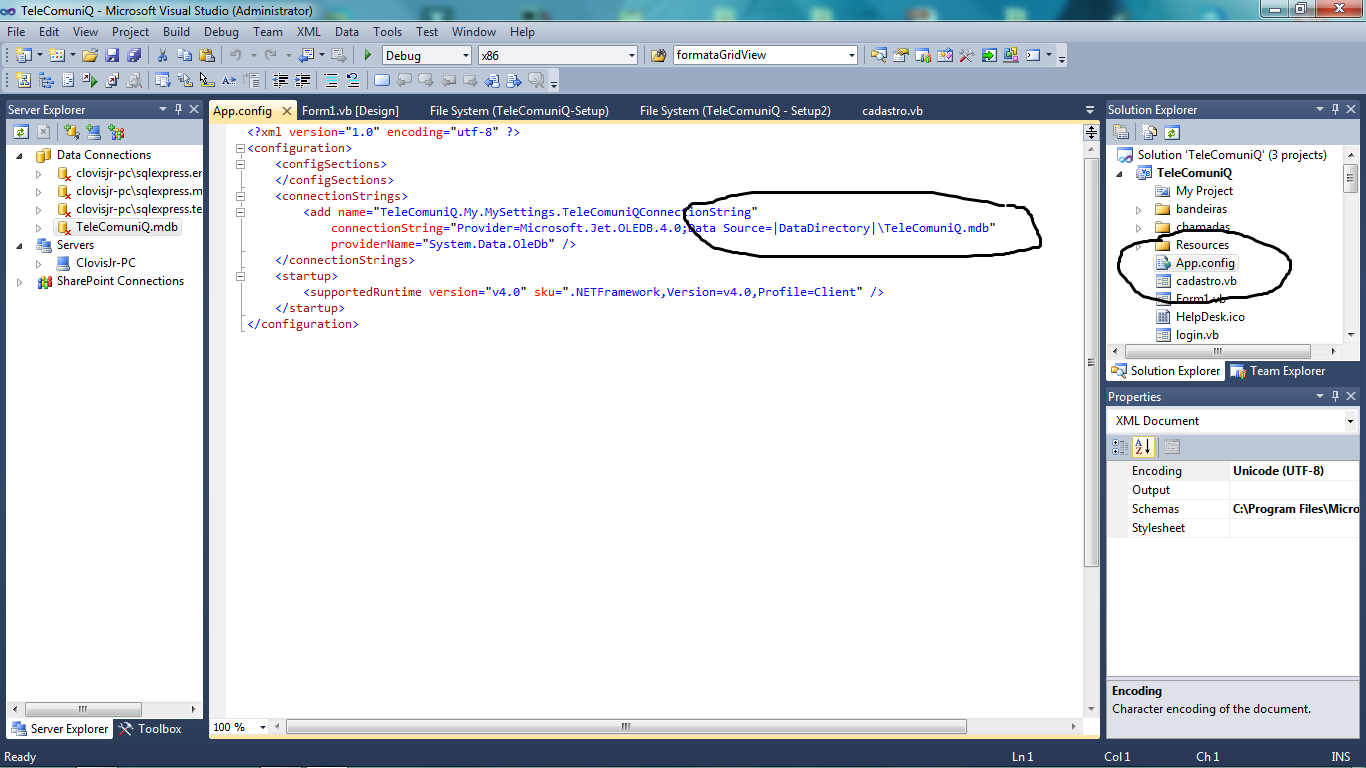The image size is (1366, 768).
Task: Expand the TeleComuniQ.mdb connection node
Action: (x=39, y=227)
